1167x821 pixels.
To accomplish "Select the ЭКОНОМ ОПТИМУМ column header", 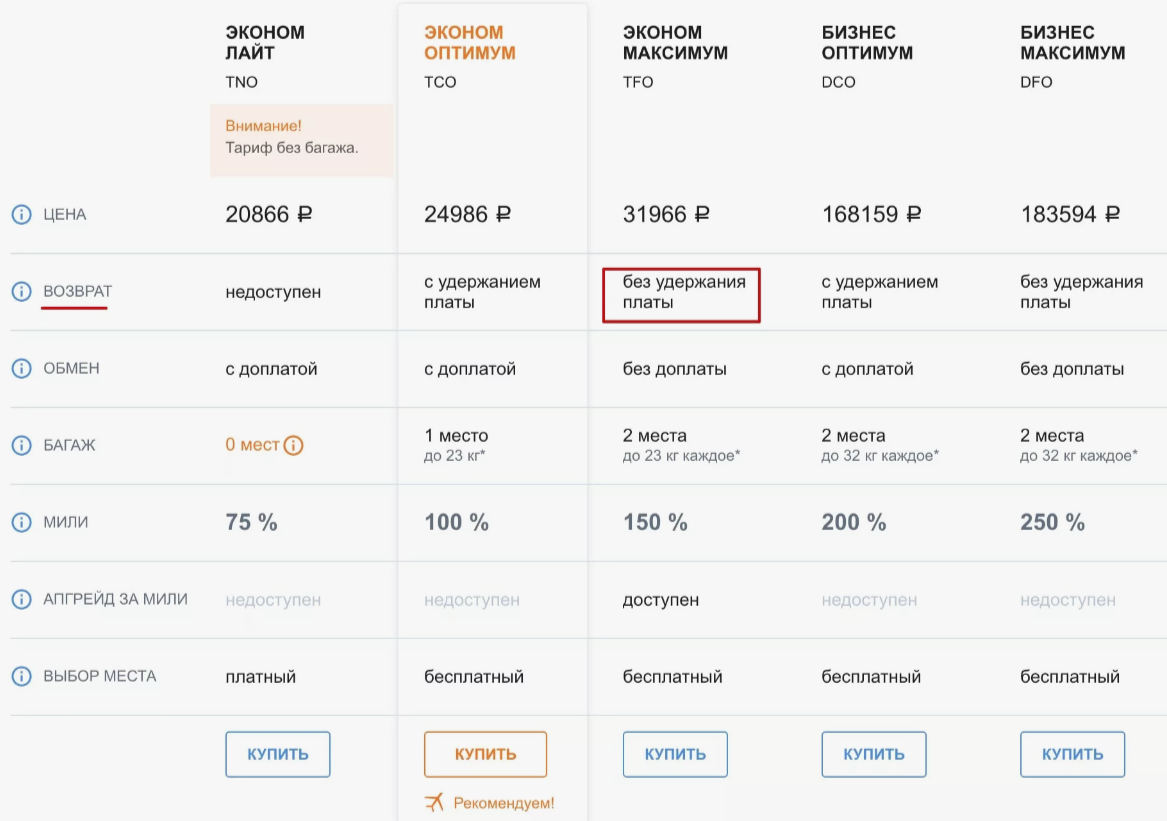I will [470, 42].
